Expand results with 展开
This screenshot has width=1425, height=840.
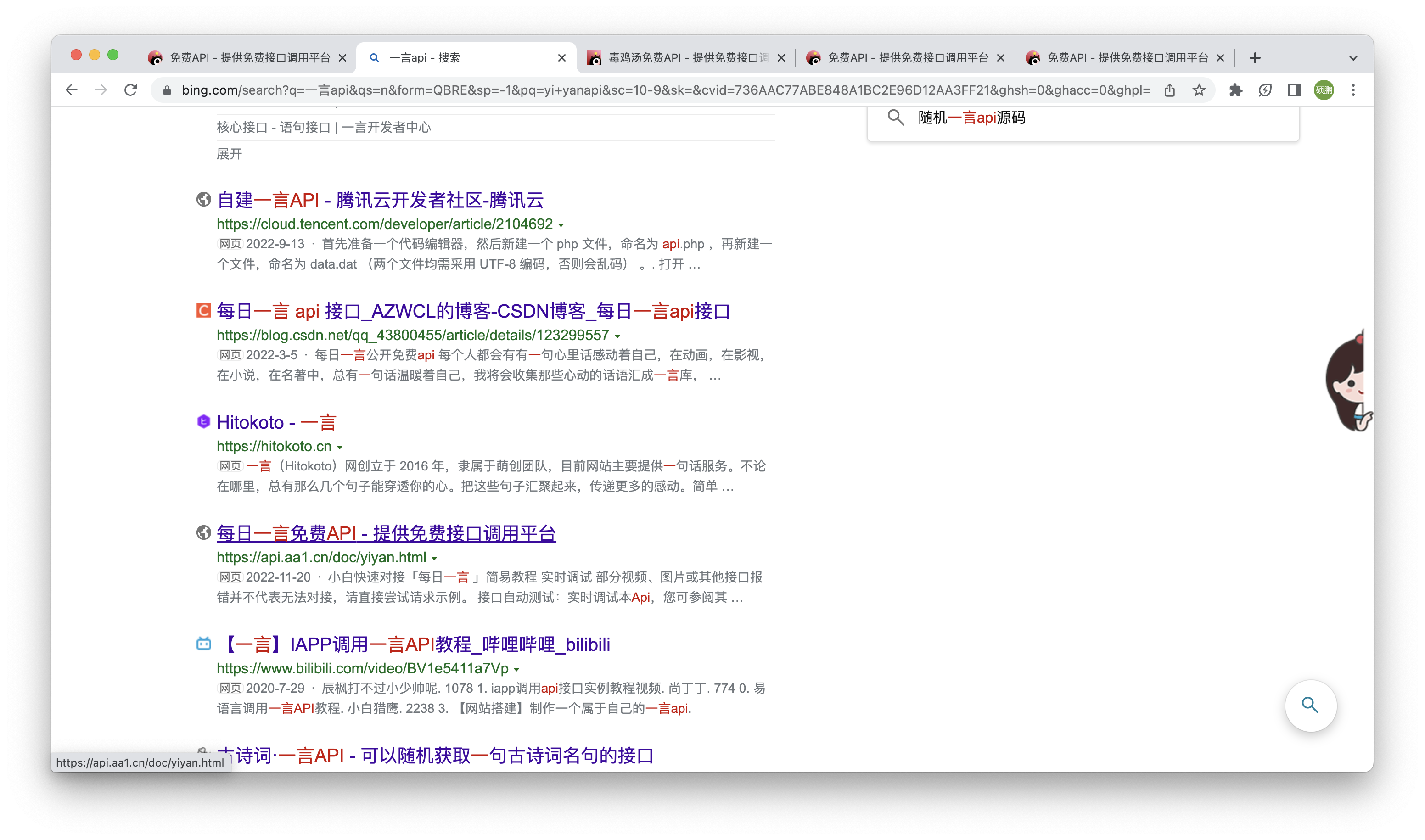[229, 154]
